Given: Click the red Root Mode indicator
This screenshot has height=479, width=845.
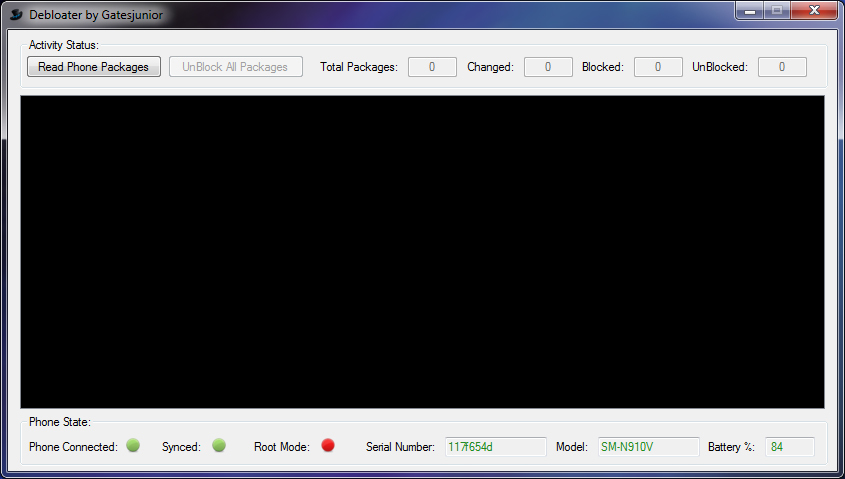Looking at the screenshot, I should [x=328, y=445].
